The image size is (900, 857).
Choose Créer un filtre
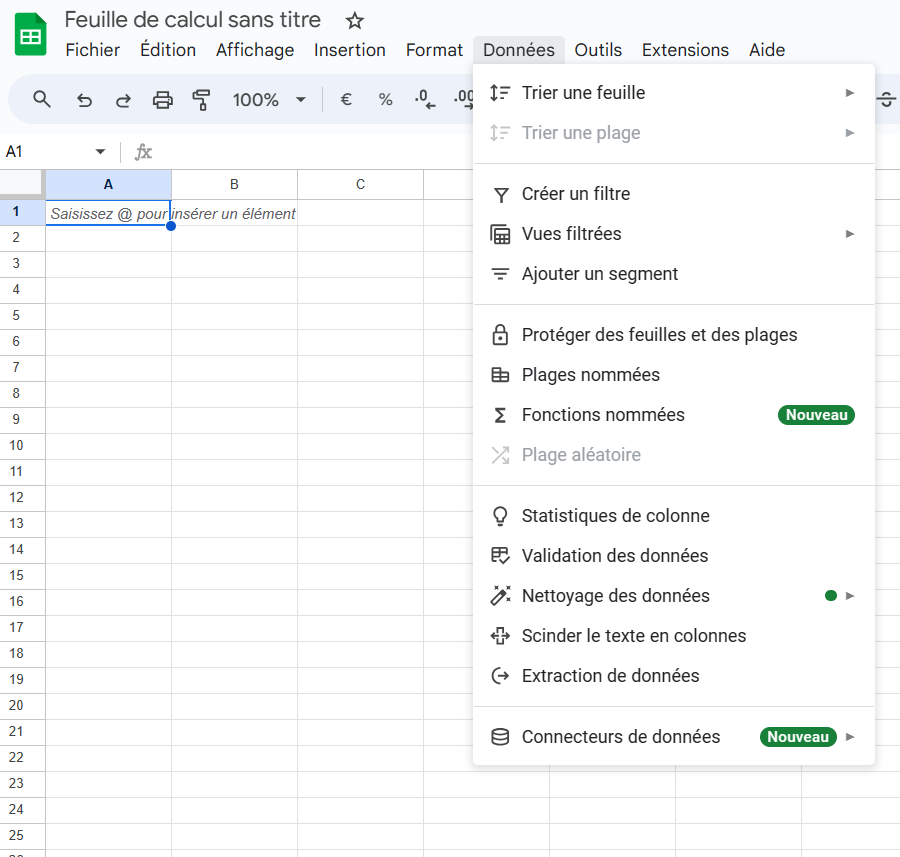pyautogui.click(x=674, y=194)
